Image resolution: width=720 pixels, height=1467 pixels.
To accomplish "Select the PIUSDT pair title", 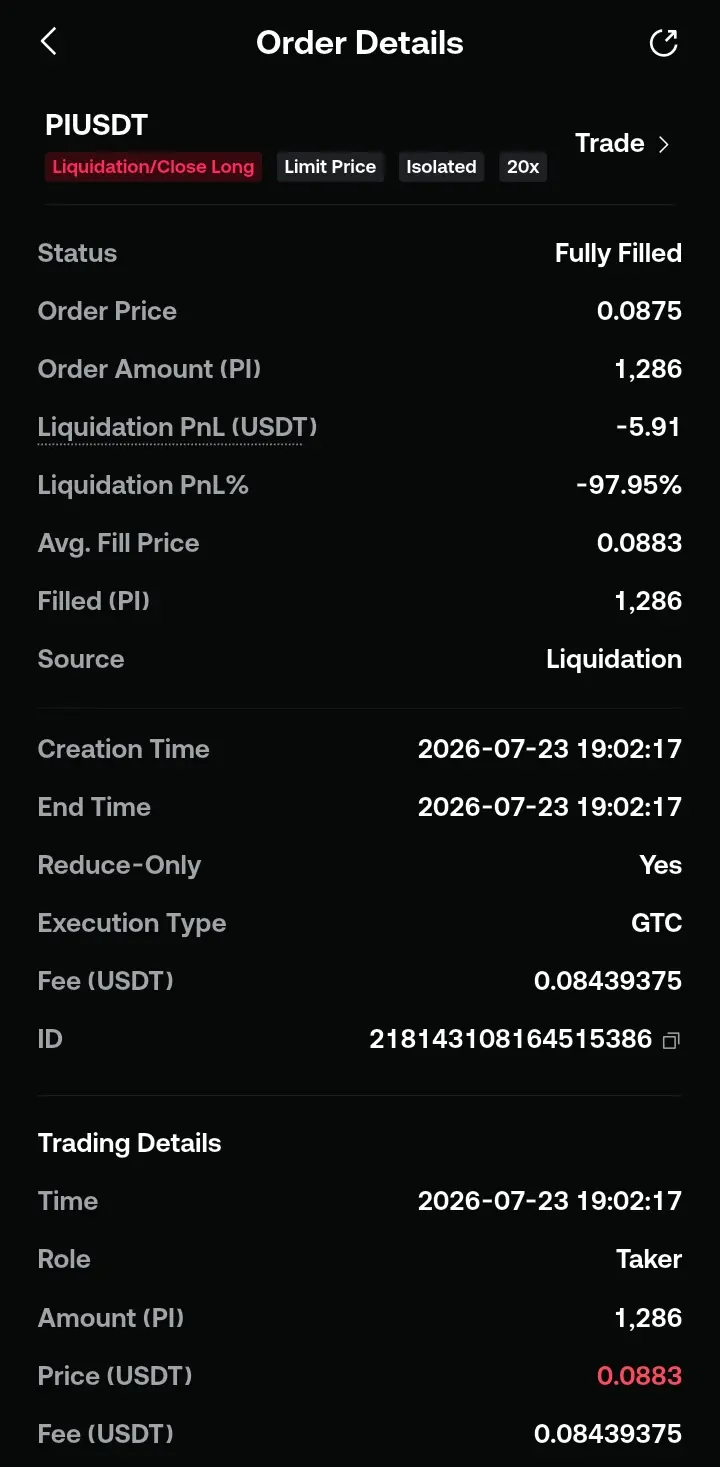I will (x=96, y=125).
